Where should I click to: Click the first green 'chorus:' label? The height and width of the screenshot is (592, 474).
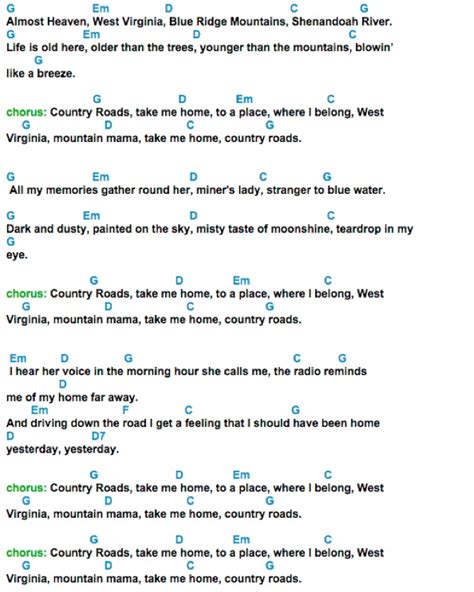pyautogui.click(x=26, y=112)
